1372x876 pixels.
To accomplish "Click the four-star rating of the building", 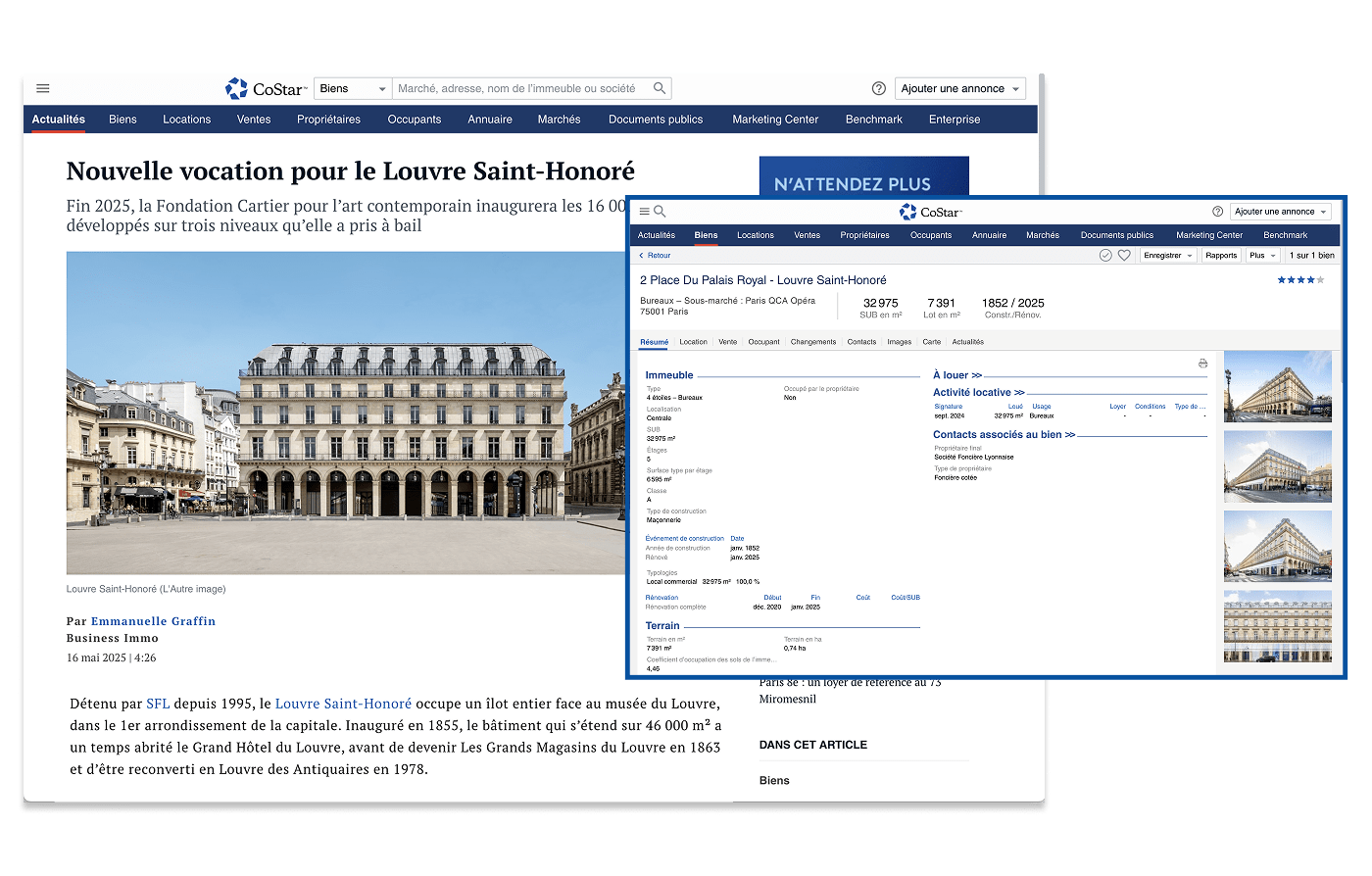I will pos(1300,280).
